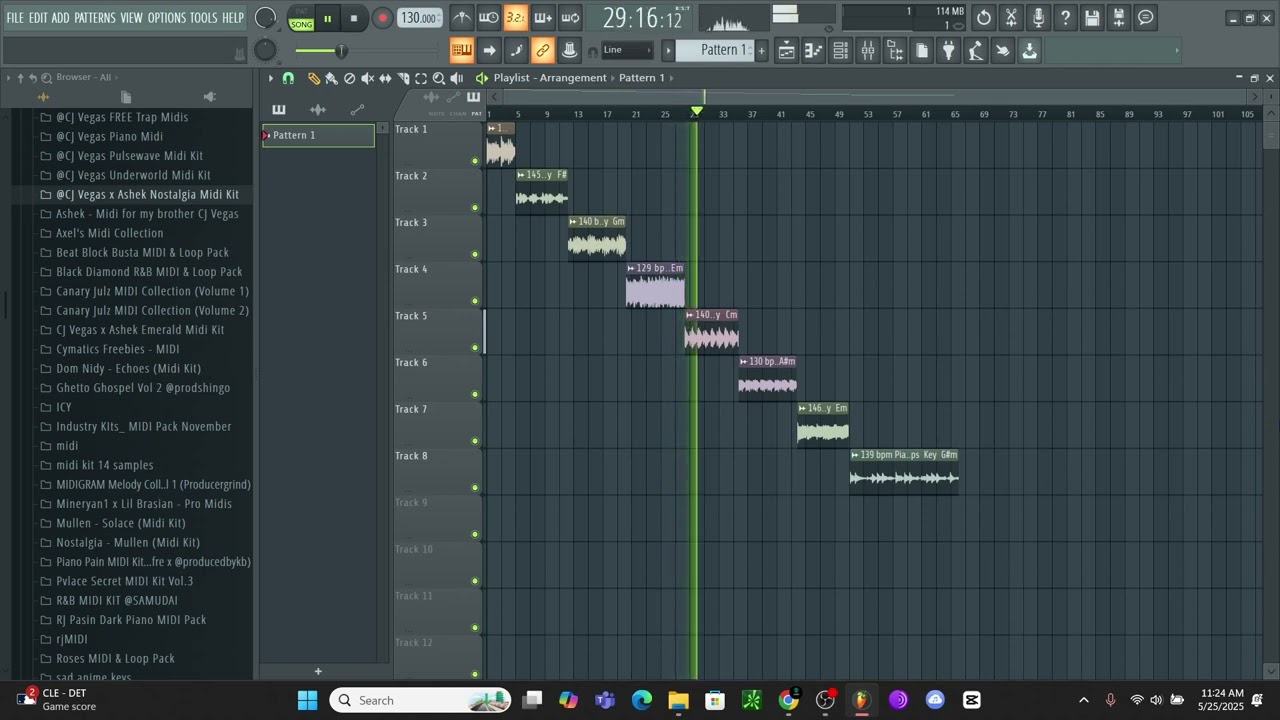Select the playlist mute tool
Viewport: 1280px width, 720px height.
tap(367, 78)
